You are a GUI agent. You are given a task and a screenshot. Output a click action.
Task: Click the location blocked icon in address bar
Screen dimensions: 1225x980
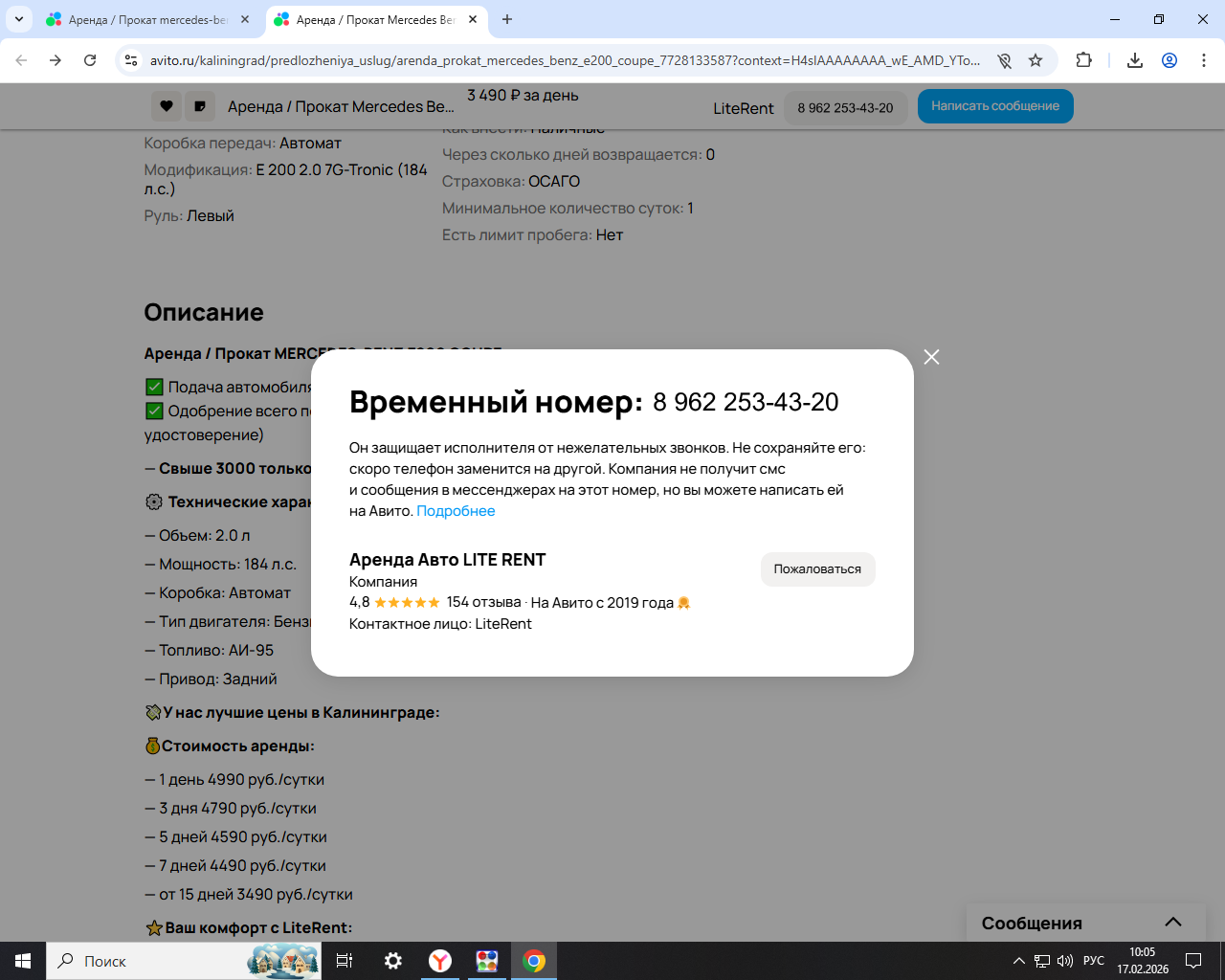1004,60
